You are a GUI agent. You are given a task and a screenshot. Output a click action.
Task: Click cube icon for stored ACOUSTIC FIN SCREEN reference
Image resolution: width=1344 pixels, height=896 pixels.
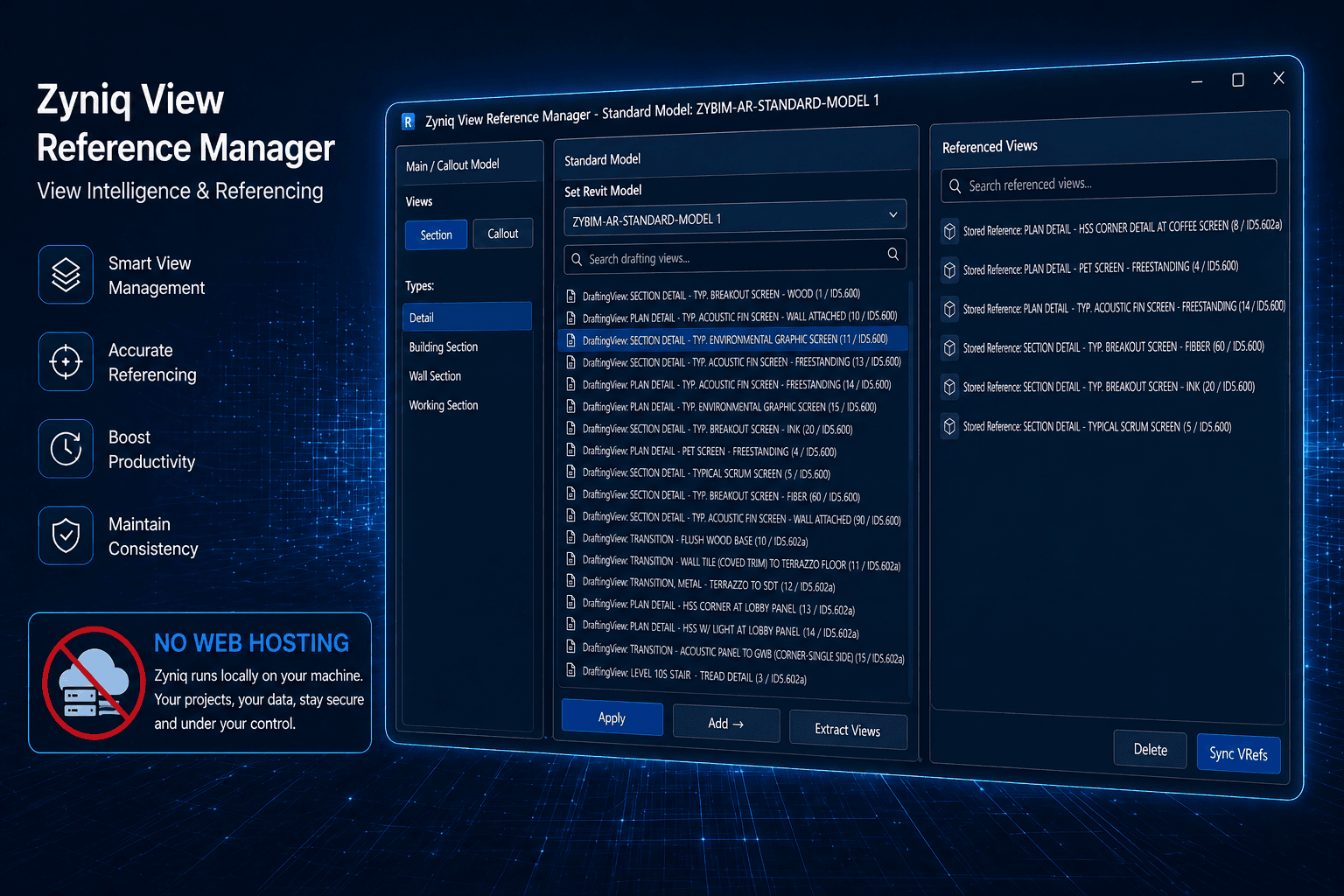949,309
